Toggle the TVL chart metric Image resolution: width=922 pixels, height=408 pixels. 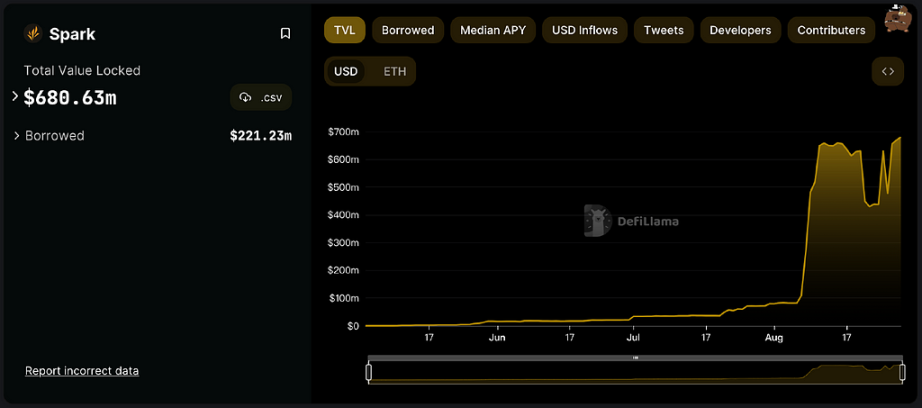point(344,30)
